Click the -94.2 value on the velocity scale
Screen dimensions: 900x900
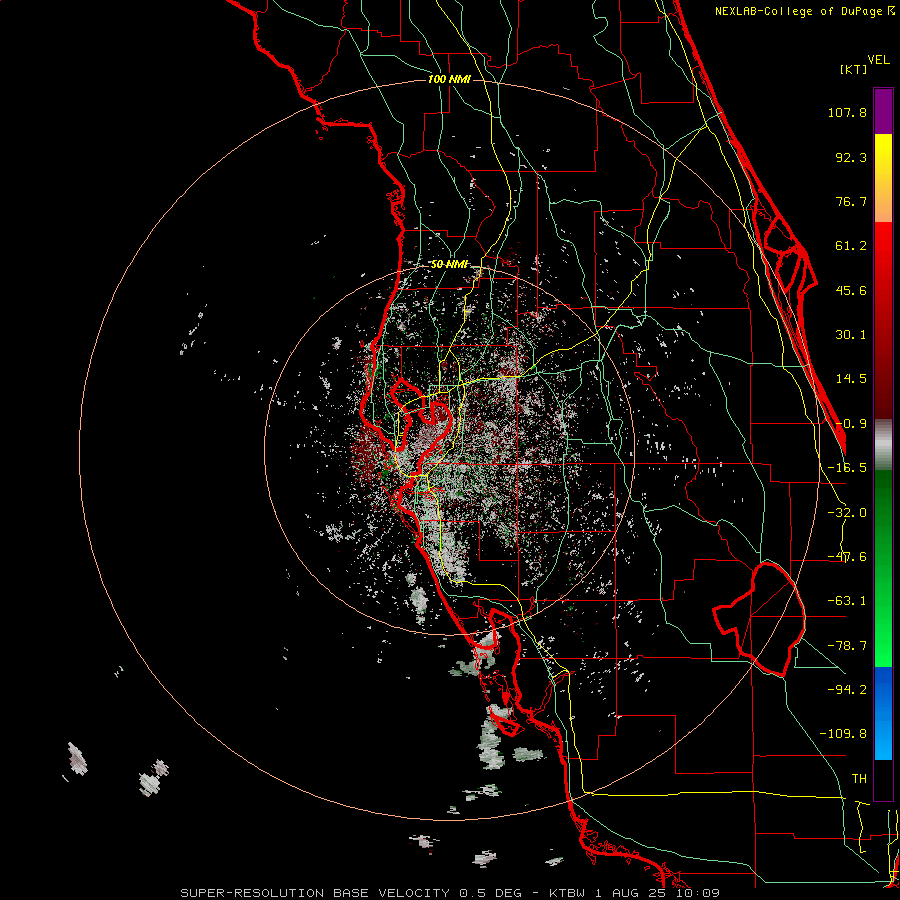pos(847,689)
